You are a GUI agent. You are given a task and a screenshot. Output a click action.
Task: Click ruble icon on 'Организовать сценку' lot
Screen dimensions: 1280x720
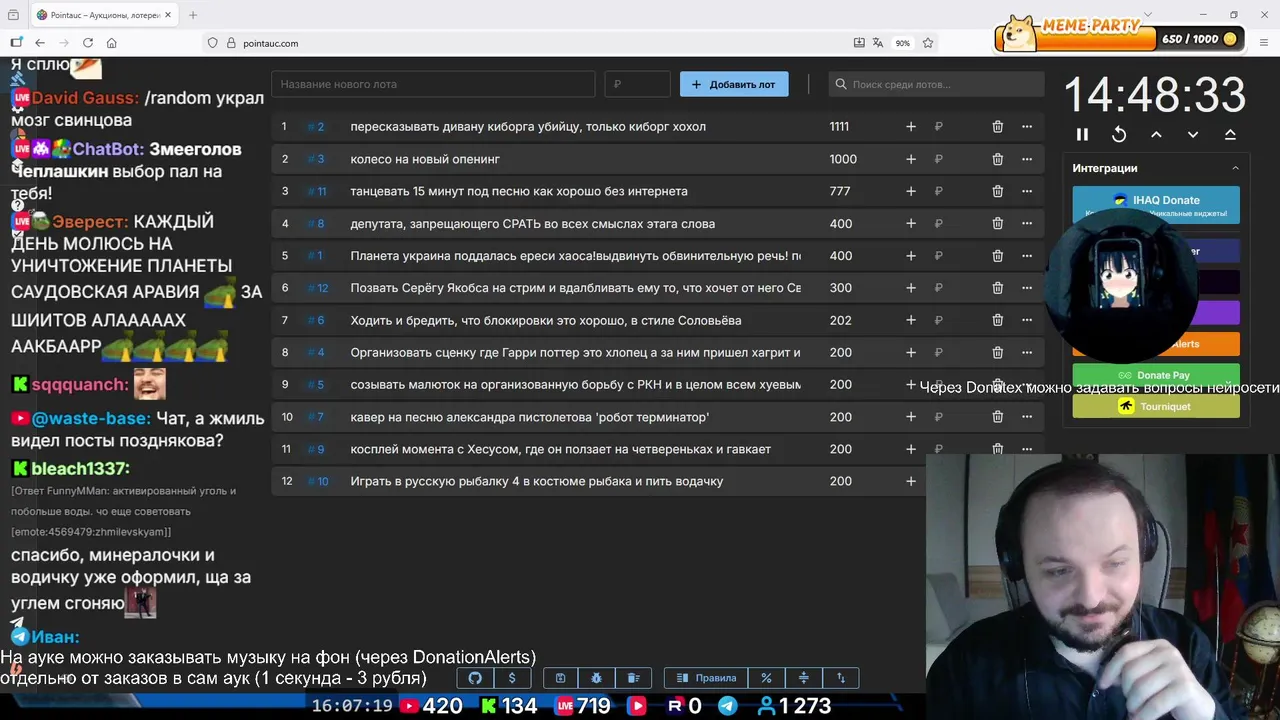[x=938, y=353]
